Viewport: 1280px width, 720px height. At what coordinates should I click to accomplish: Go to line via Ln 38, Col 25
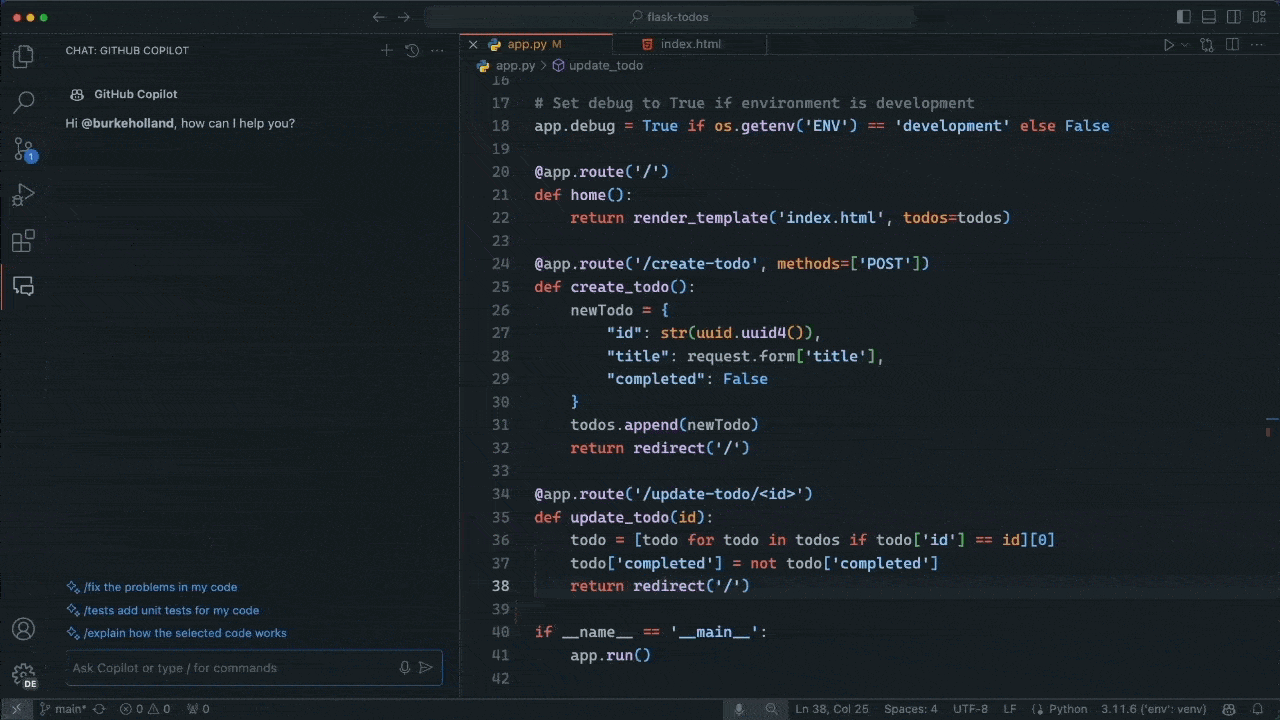833,709
